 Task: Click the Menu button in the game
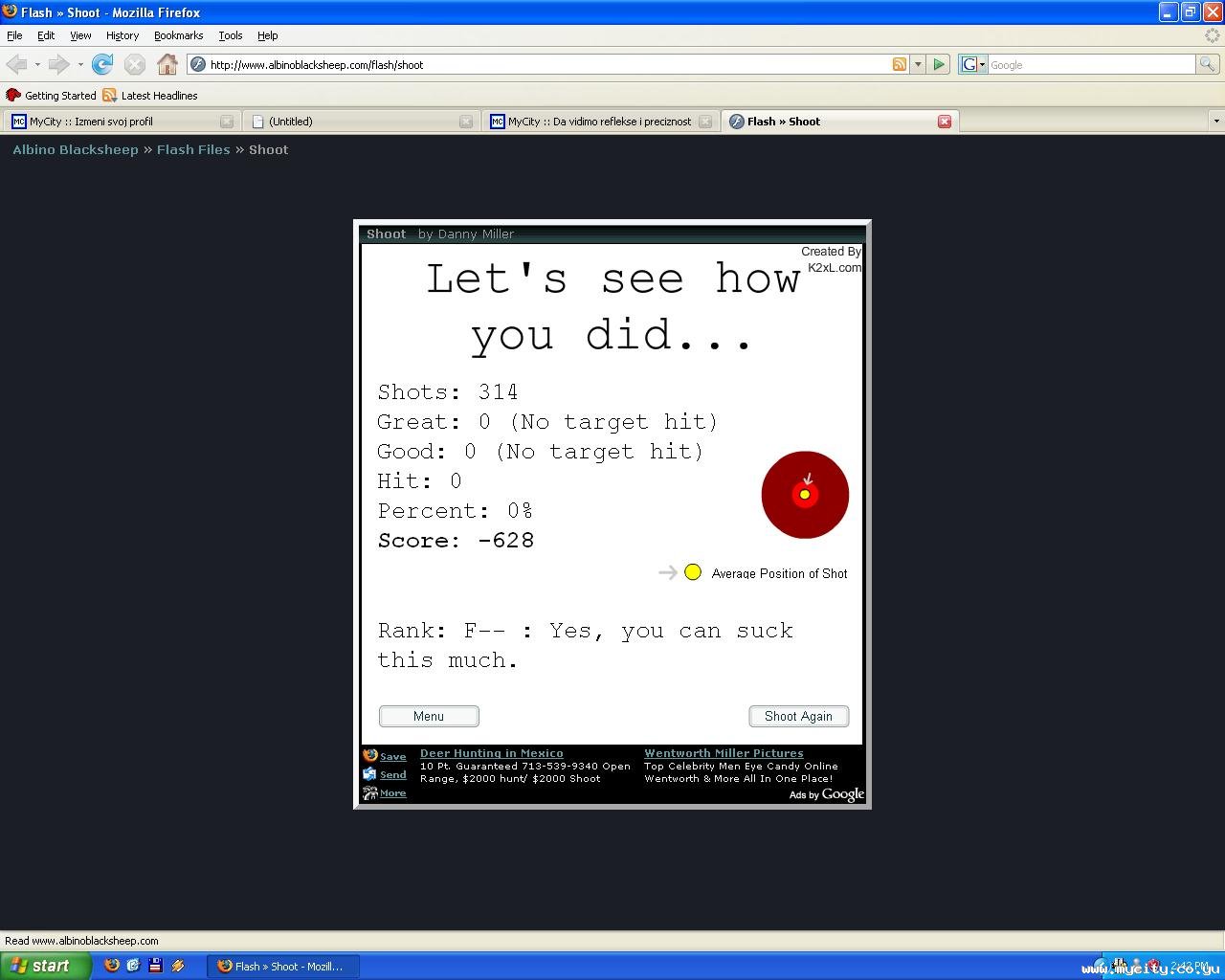pos(429,716)
